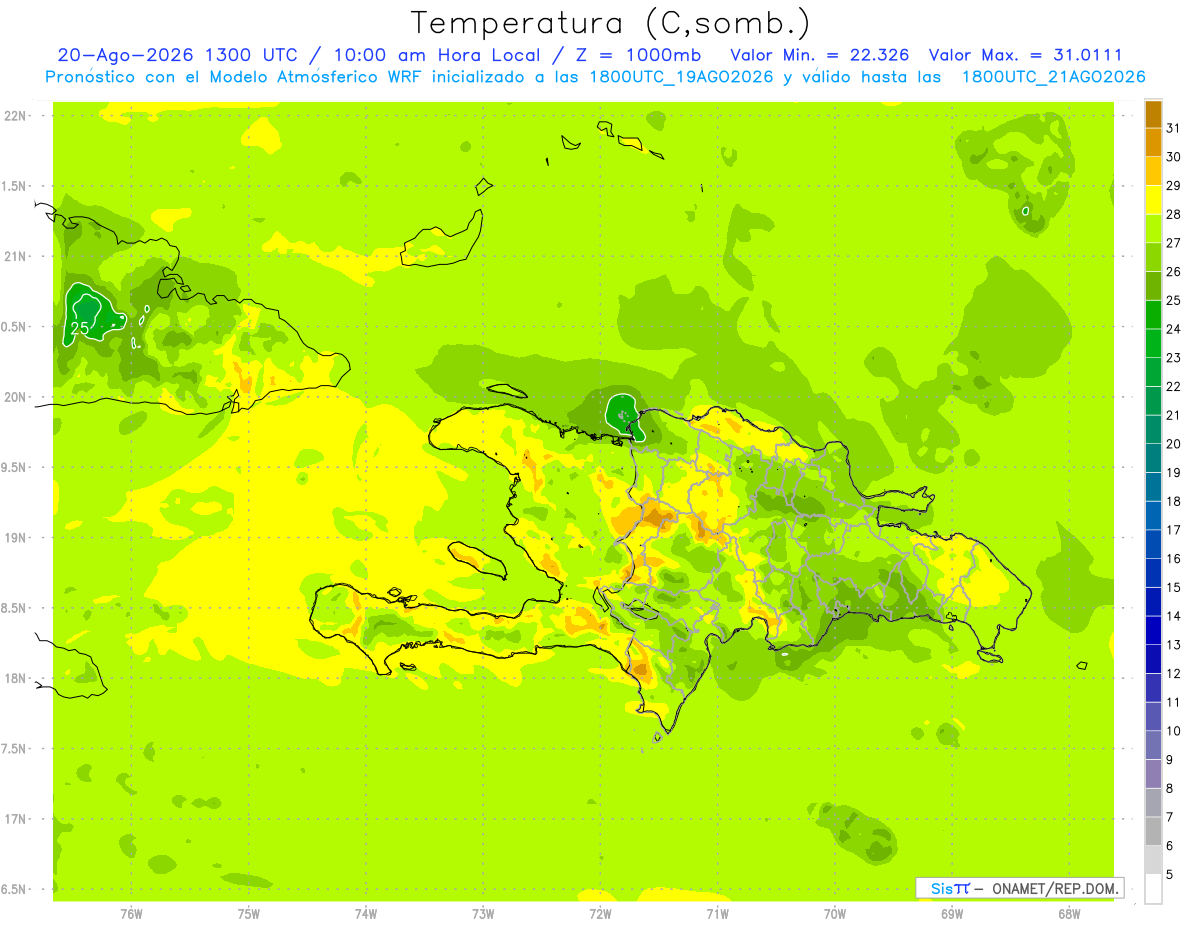The width and height of the screenshot is (1200, 927).
Task: Click the "12" color bar label
Action: [1174, 674]
